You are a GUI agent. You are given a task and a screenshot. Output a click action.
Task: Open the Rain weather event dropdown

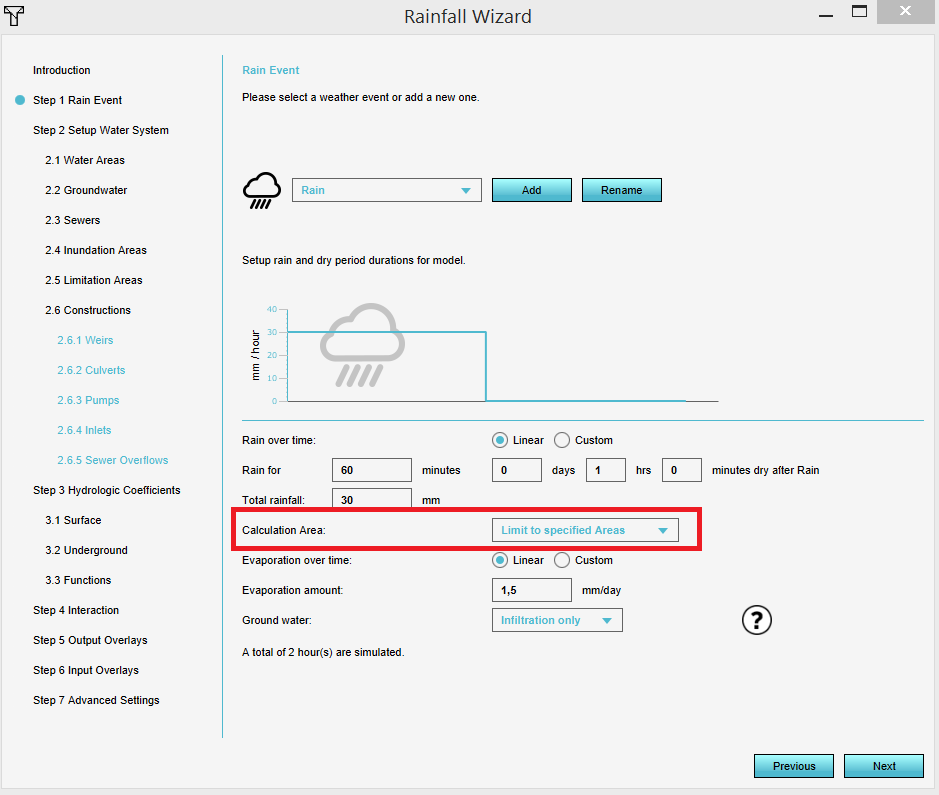[x=386, y=190]
